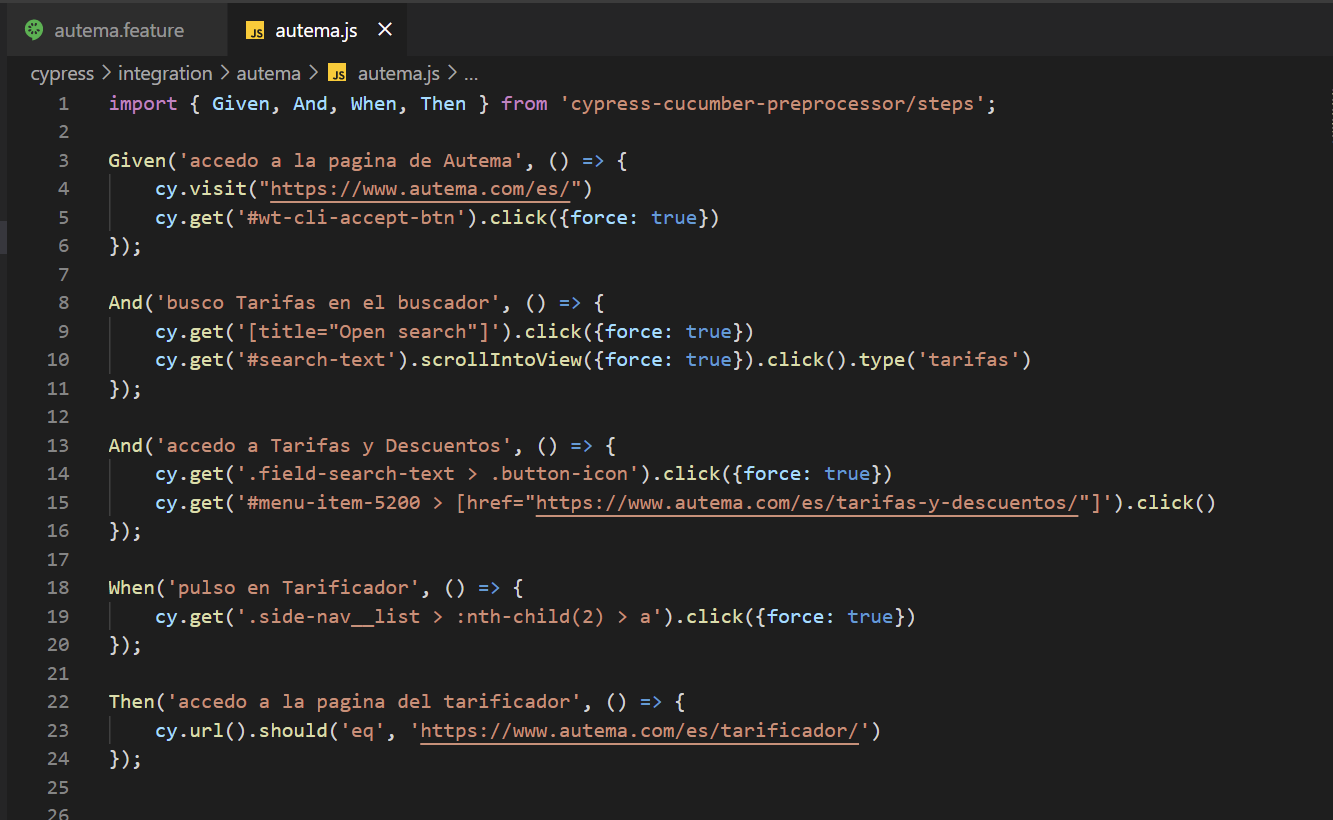Click the 'import' keyword on line 1

click(143, 103)
